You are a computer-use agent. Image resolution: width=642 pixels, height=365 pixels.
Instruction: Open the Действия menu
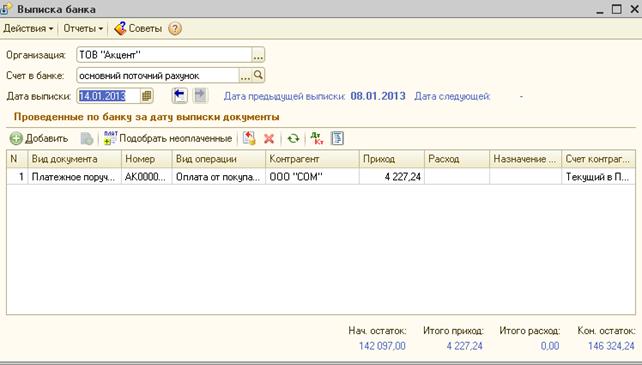28,29
